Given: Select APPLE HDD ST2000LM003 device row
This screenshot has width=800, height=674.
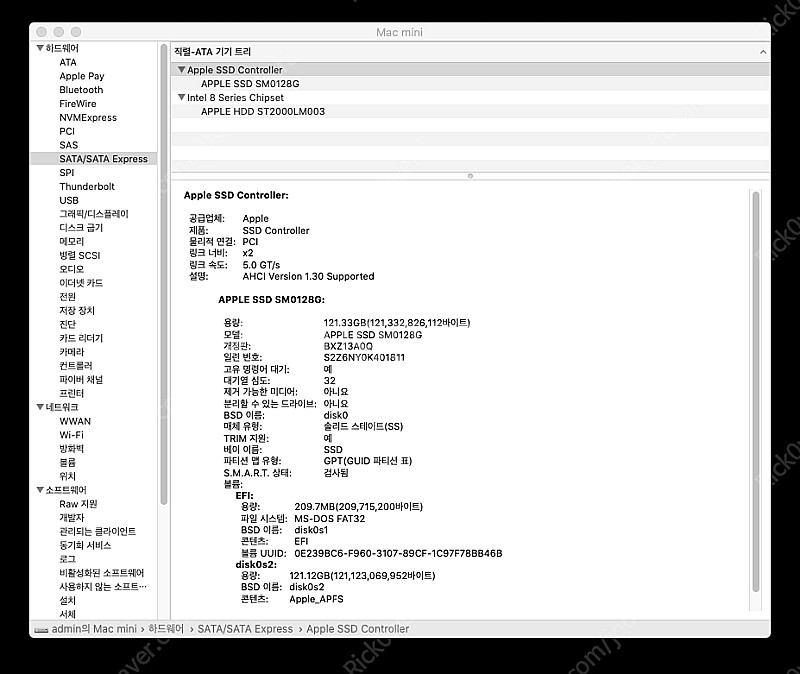Looking at the screenshot, I should pos(470,111).
